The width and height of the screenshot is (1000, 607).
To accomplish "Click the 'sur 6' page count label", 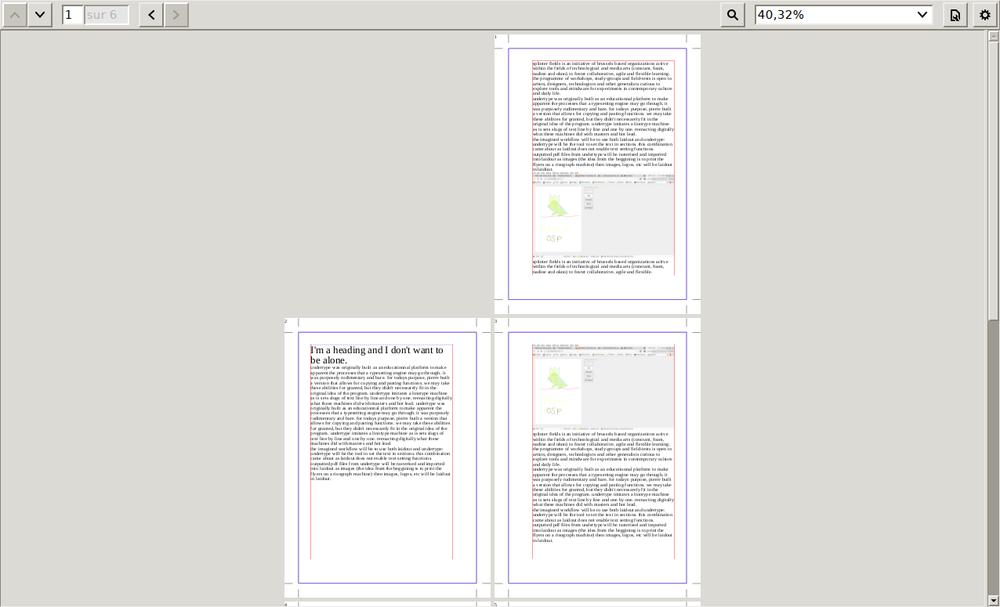I will click(x=107, y=15).
